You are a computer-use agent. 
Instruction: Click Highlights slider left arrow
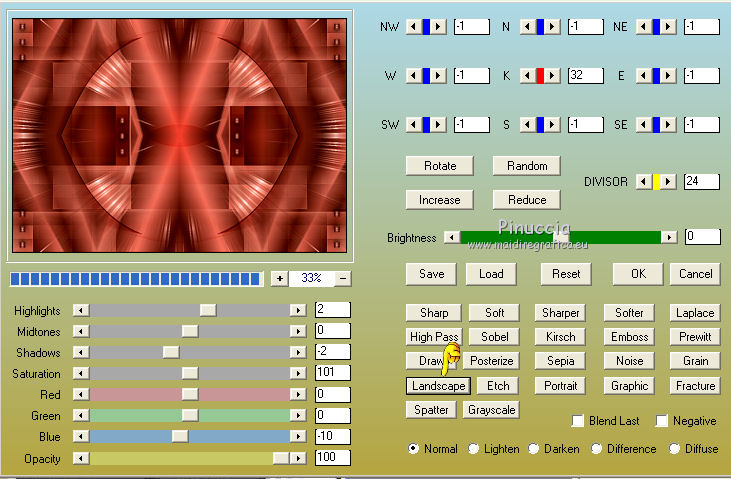click(x=81, y=310)
